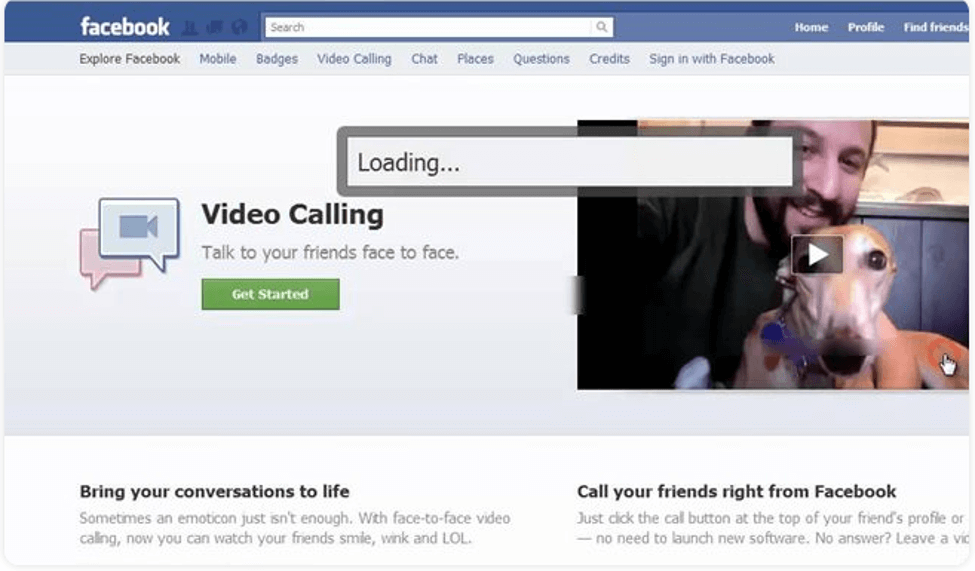Click 'Call your friends right from Facebook' heading

tap(736, 491)
